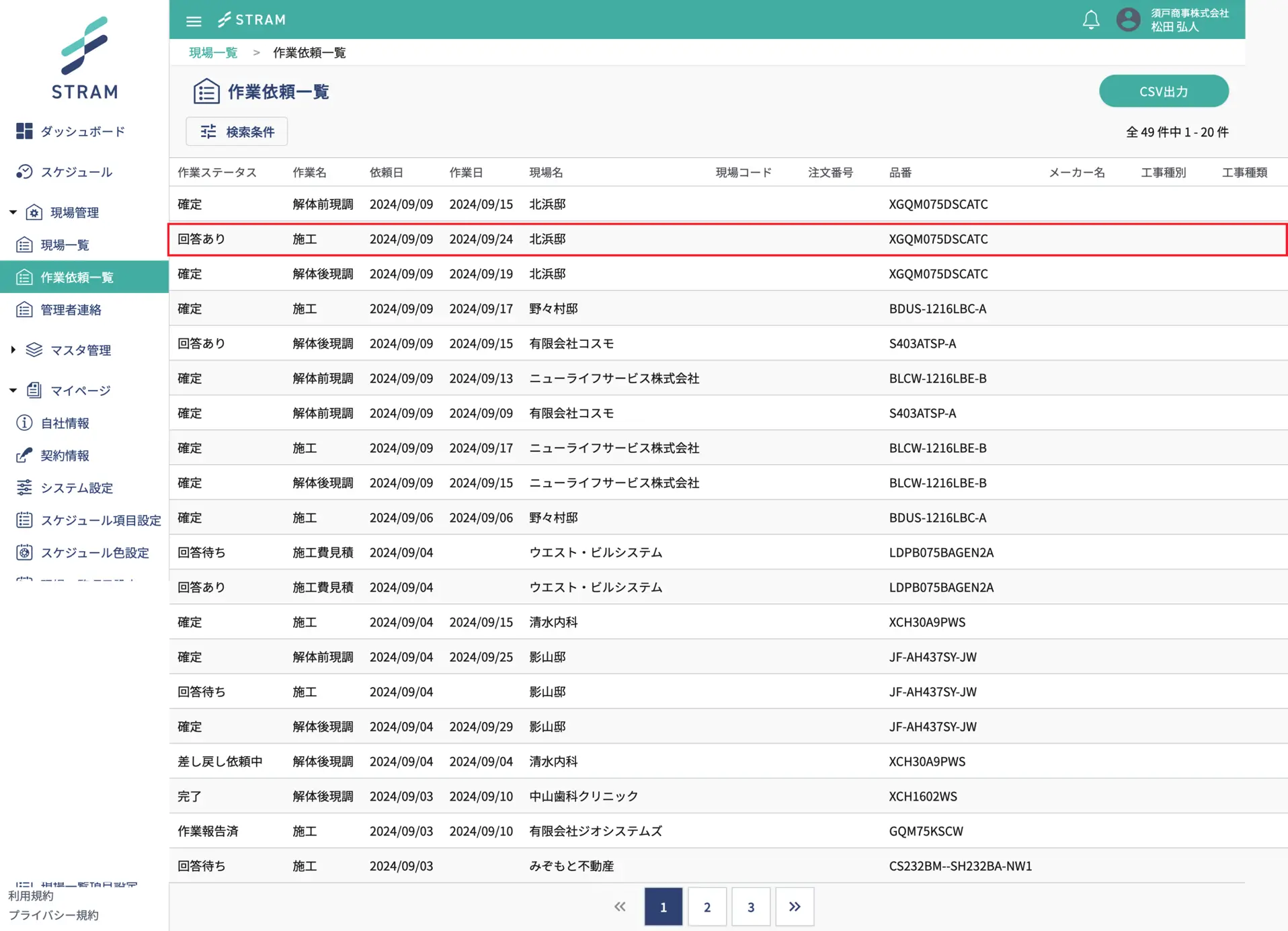This screenshot has height=931, width=1288.
Task: Jump to last page with double arrow
Action: [795, 907]
